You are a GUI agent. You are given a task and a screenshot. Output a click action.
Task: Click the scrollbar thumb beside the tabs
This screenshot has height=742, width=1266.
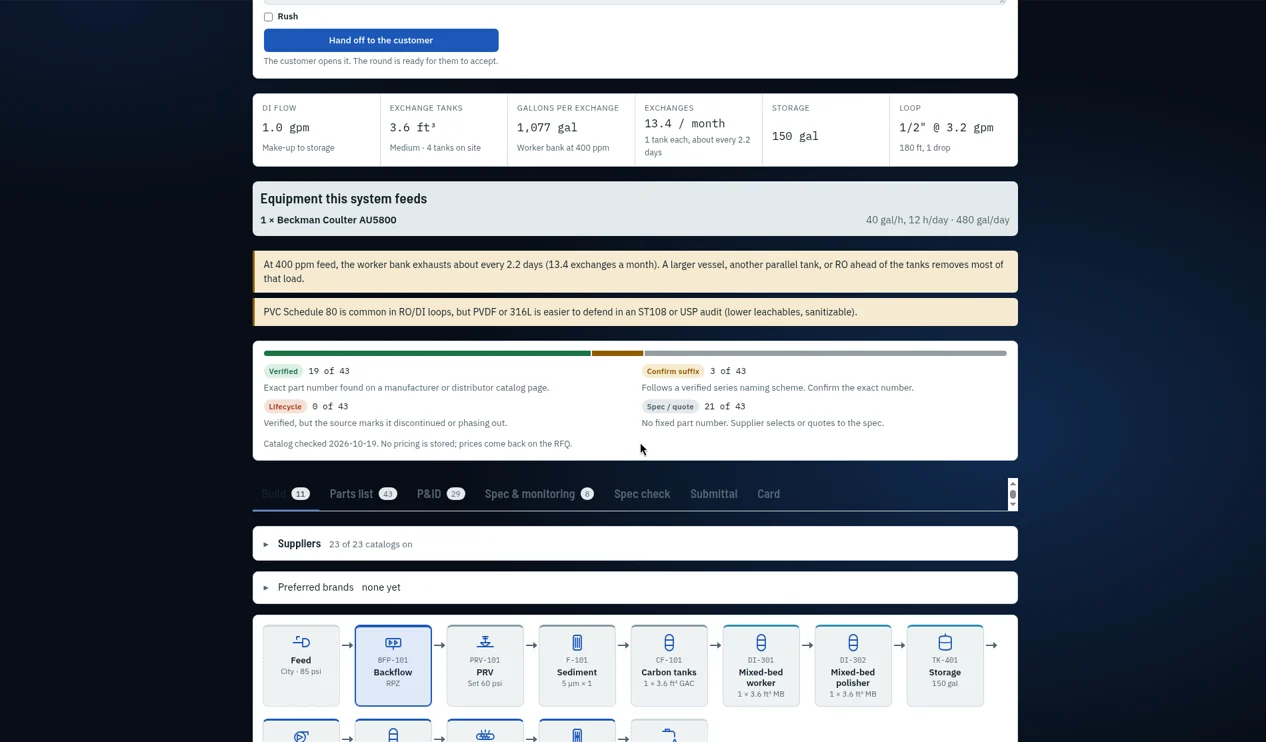click(1013, 494)
